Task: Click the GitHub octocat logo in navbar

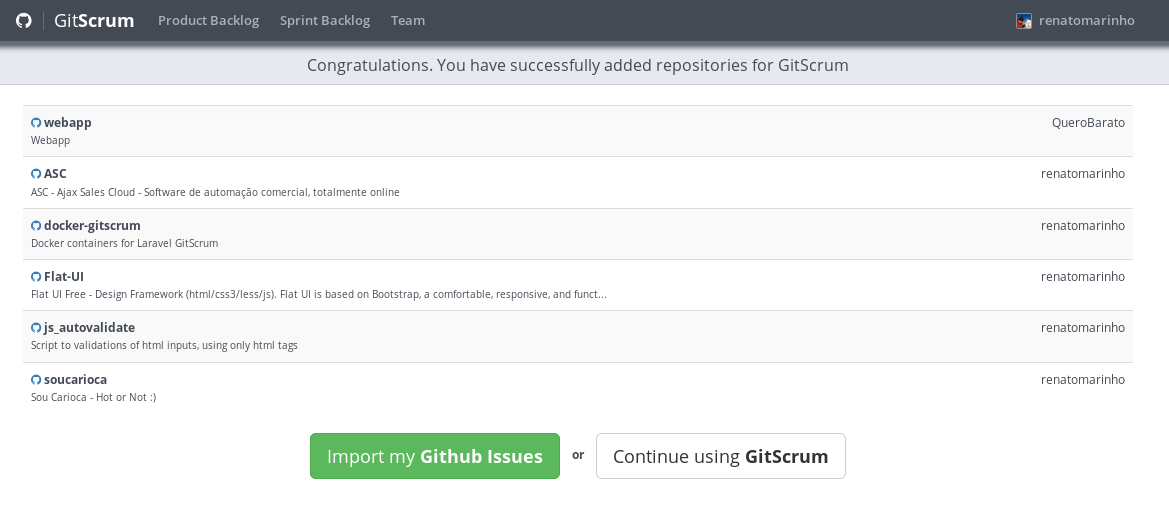Action: pos(24,20)
